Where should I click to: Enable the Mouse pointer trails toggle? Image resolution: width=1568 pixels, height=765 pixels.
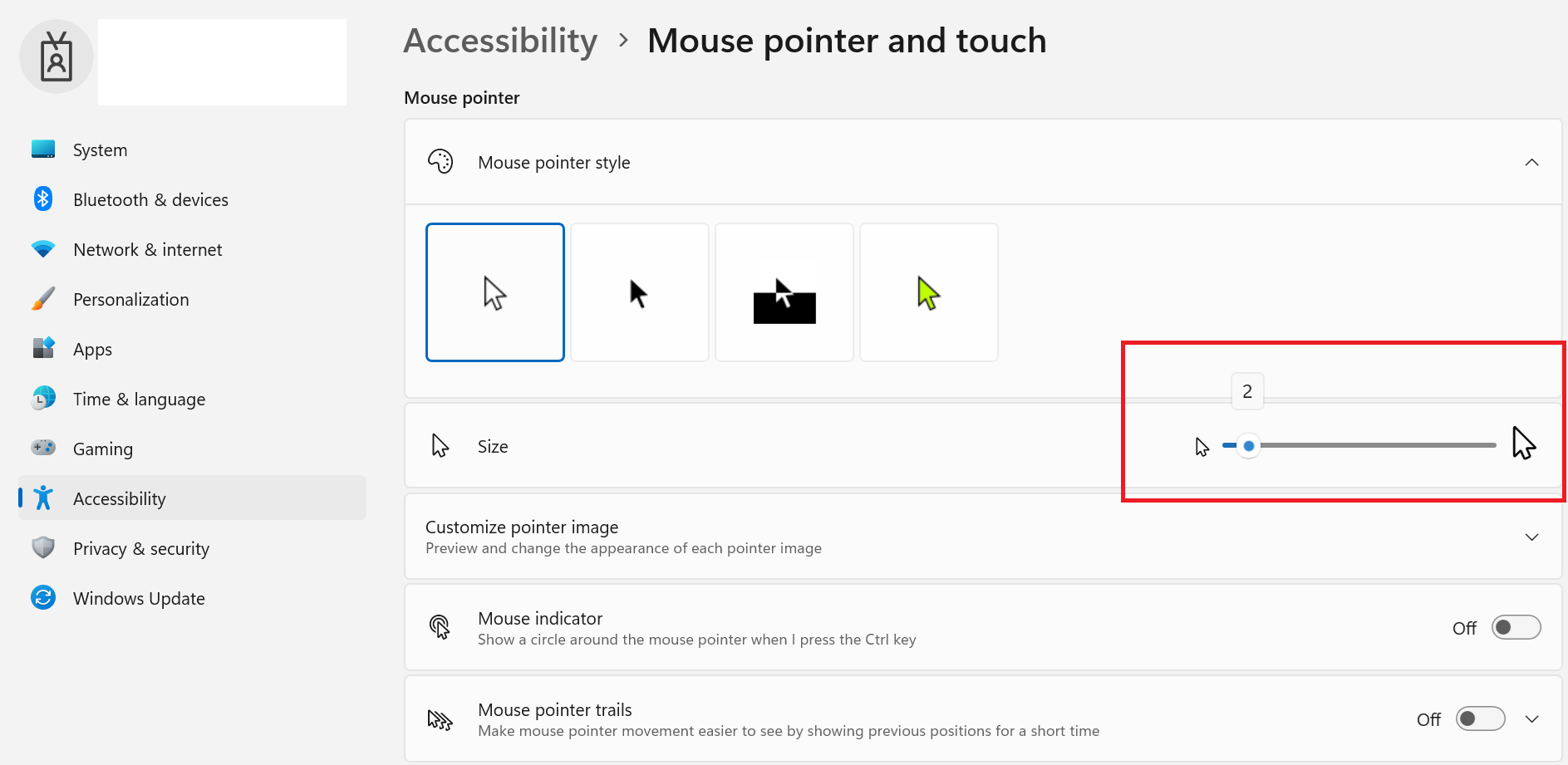click(x=1481, y=718)
